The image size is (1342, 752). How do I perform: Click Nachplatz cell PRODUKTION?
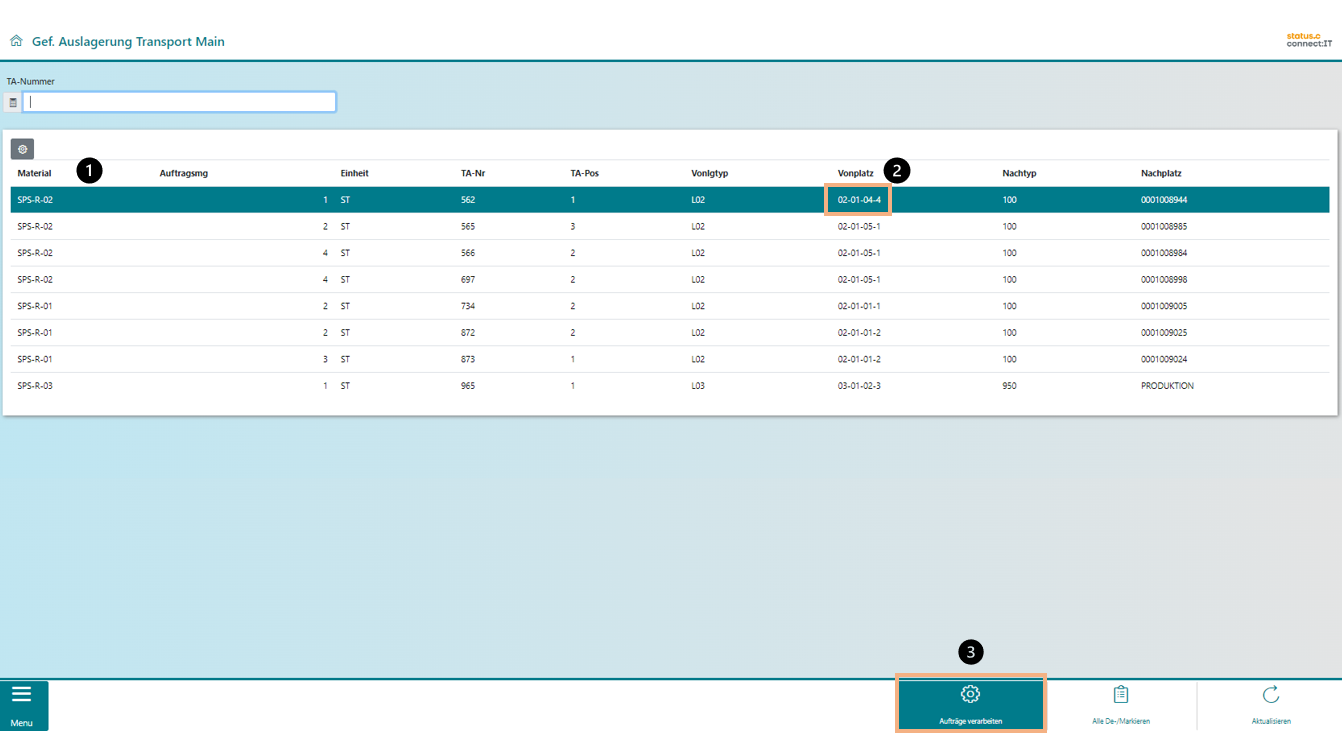[1167, 386]
